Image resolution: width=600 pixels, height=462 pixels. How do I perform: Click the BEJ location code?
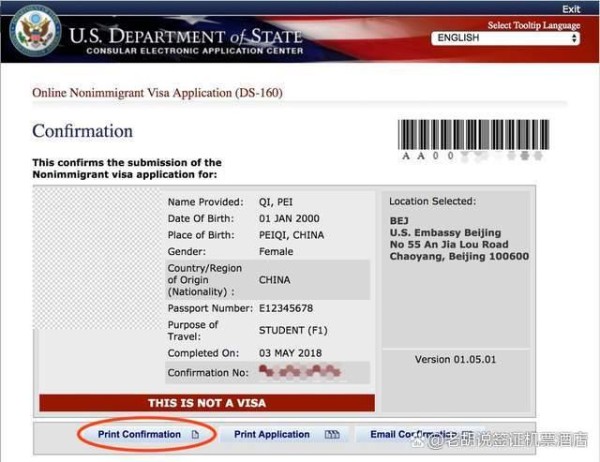[x=399, y=221]
